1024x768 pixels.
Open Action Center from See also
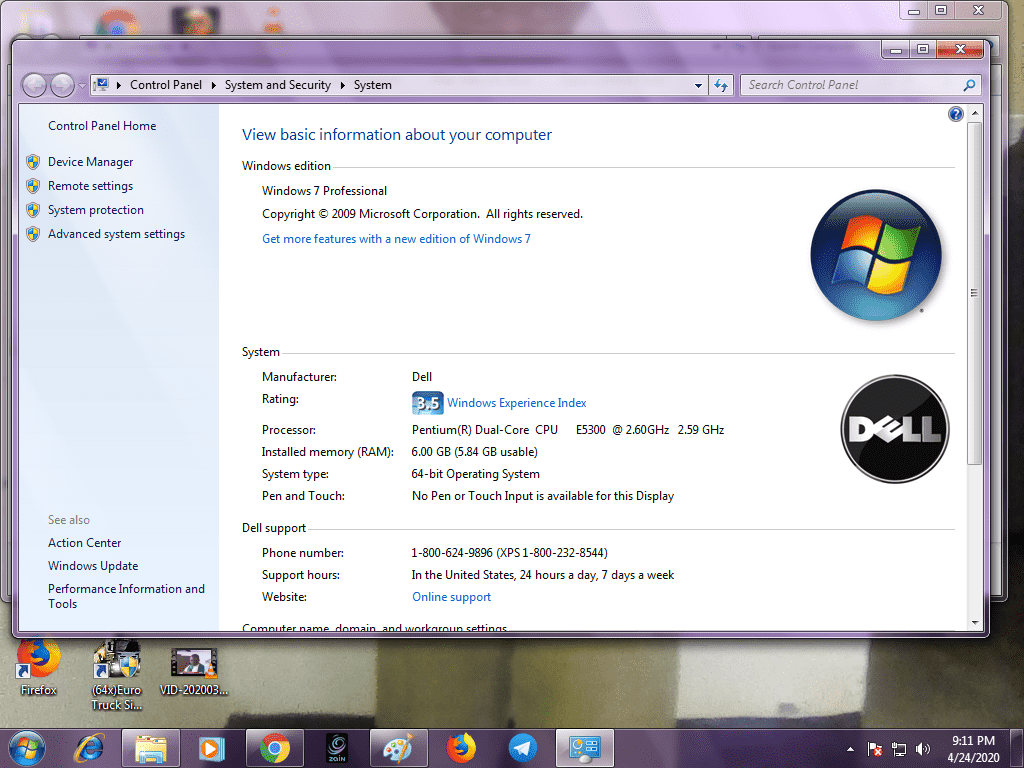84,543
